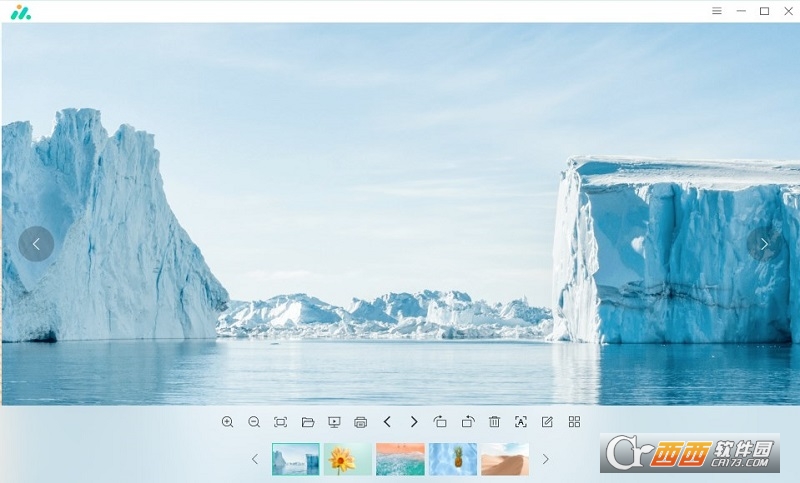Viewport: 800px width, 483px height.
Task: Zoom out with the minus magnifier
Action: [x=254, y=422]
